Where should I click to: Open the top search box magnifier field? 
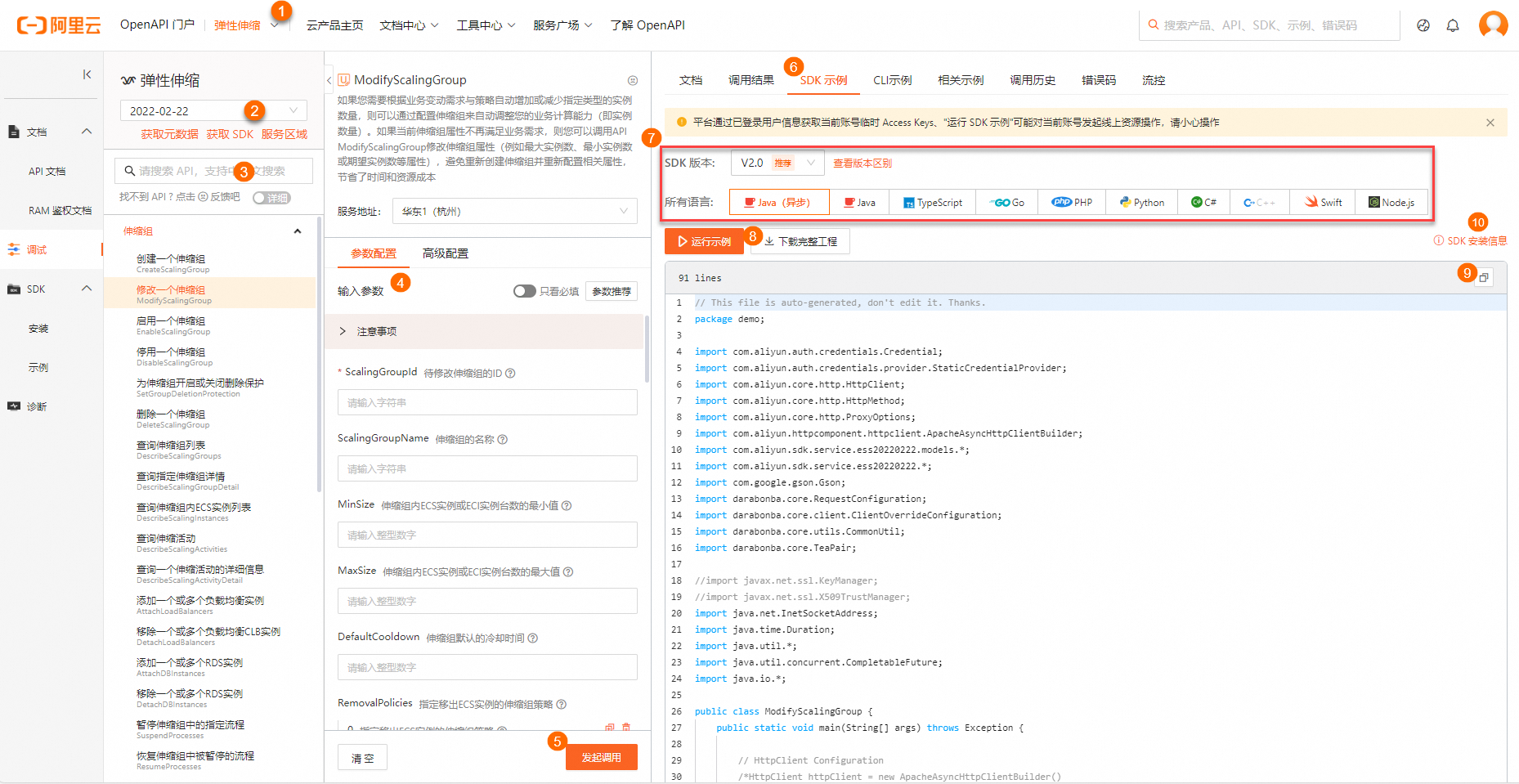(x=1269, y=25)
